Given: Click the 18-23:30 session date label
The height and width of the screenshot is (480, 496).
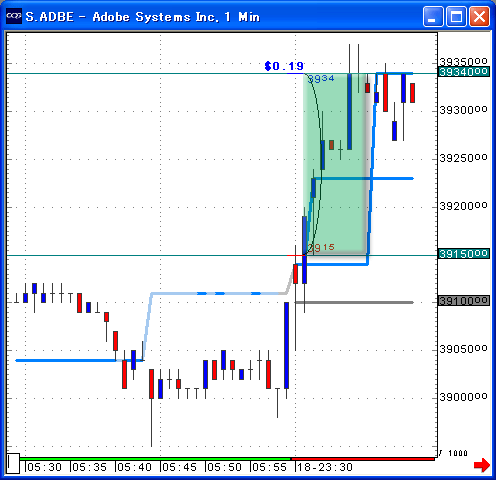Looking at the screenshot, I should tap(325, 467).
